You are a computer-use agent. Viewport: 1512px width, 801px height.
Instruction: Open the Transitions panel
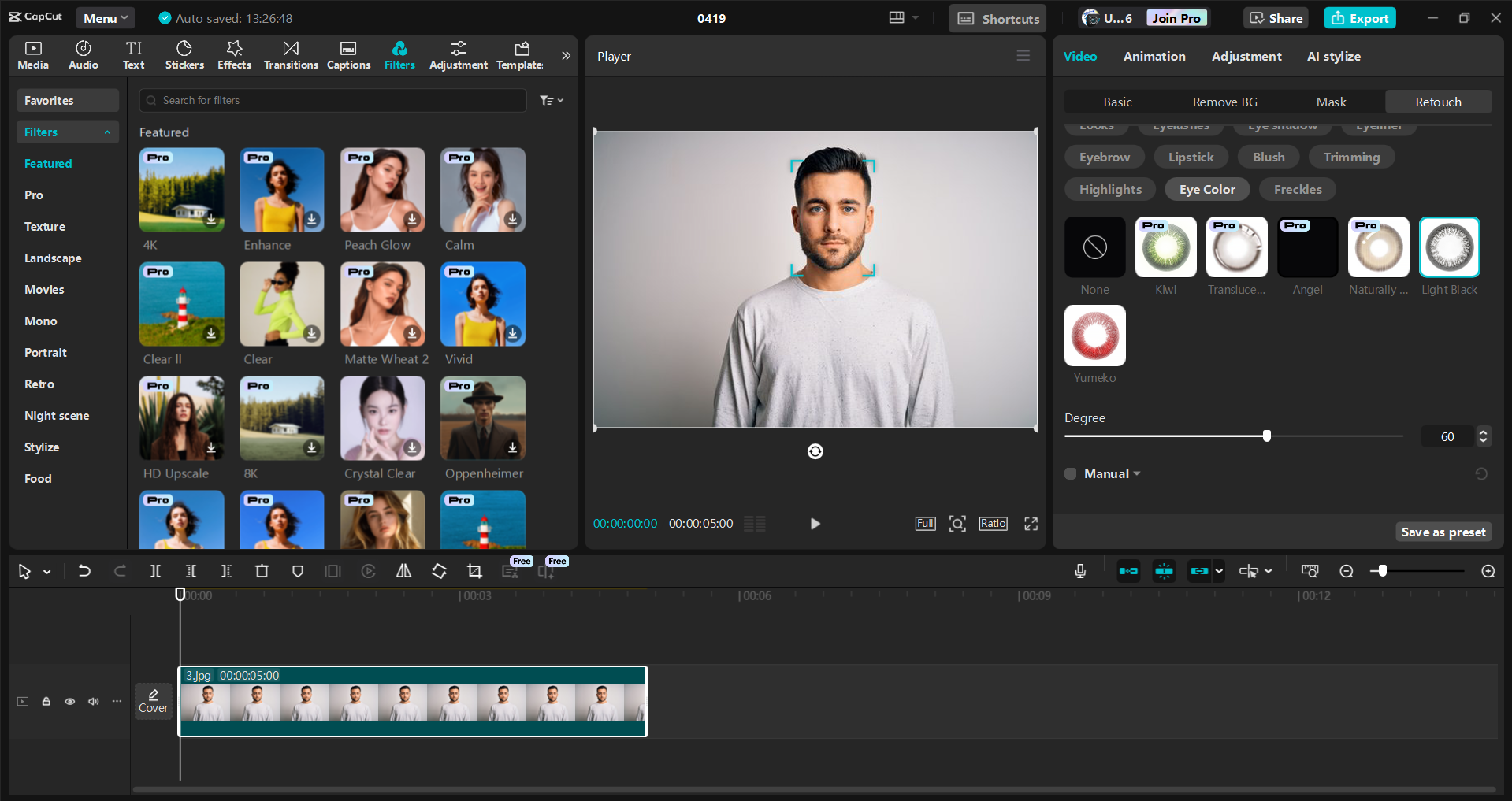tap(291, 55)
